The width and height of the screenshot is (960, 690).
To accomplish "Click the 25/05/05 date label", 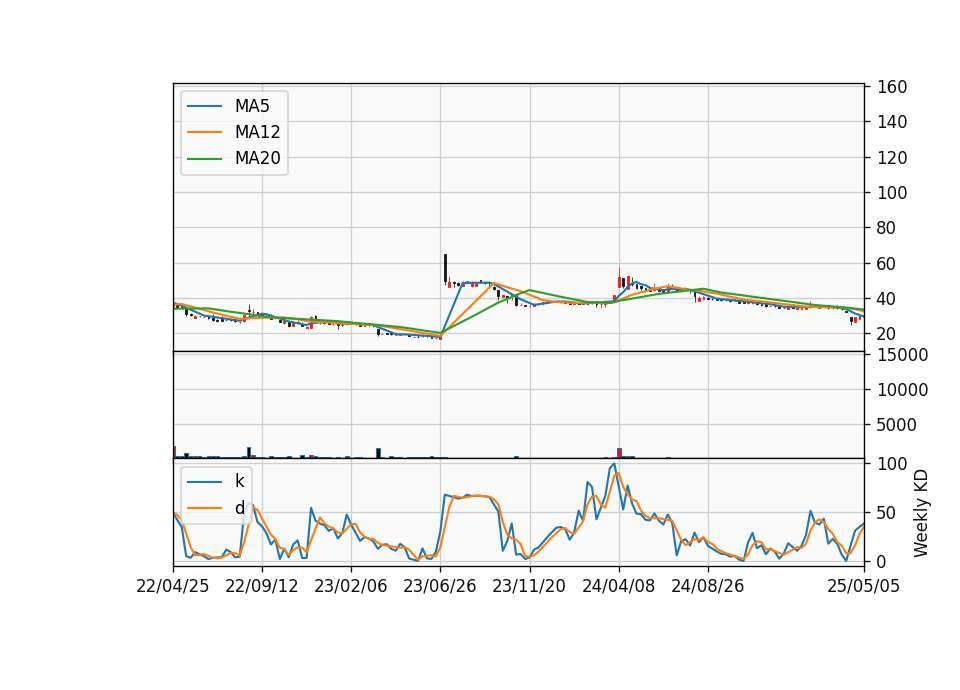I will [x=864, y=587].
